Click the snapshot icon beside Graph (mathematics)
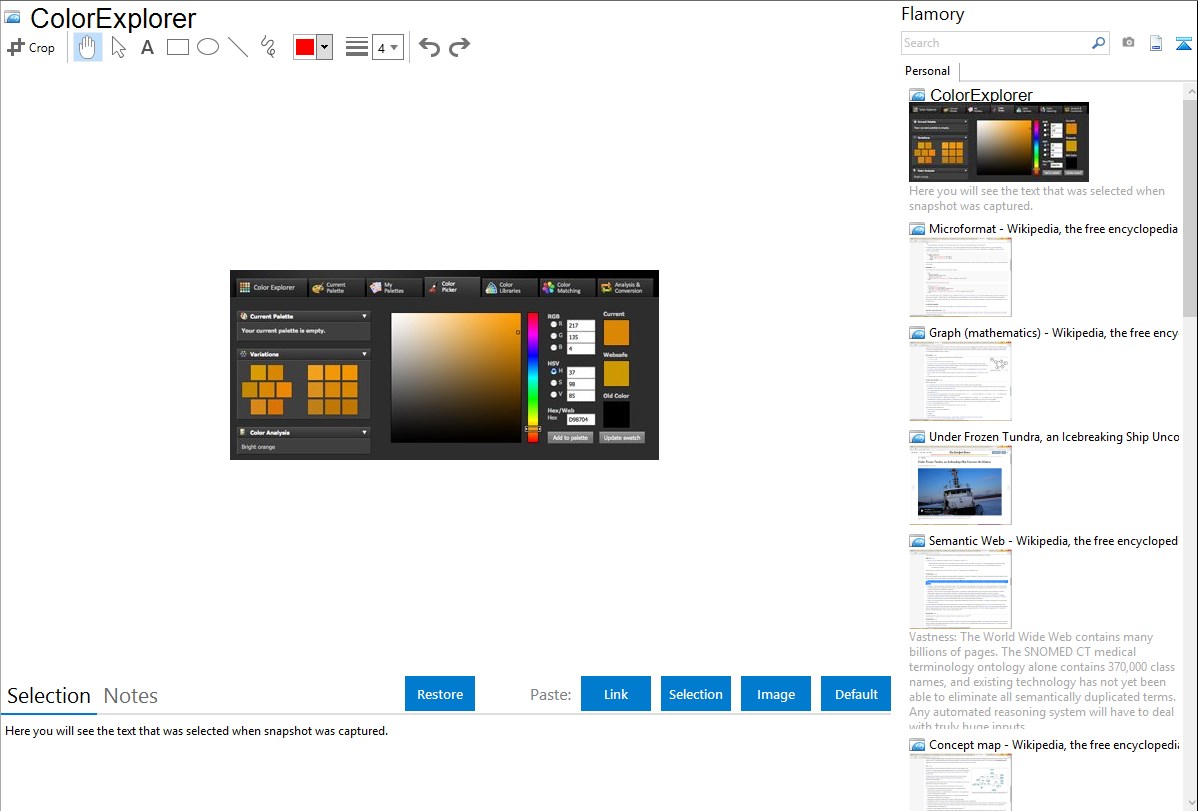1198x811 pixels. (x=917, y=333)
